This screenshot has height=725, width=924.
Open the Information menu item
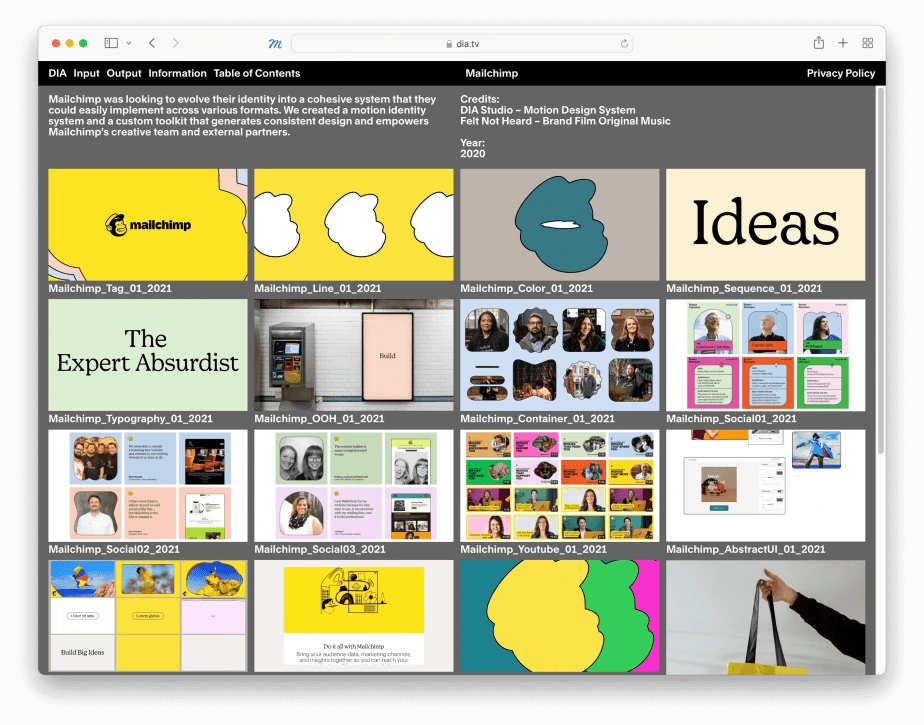177,73
